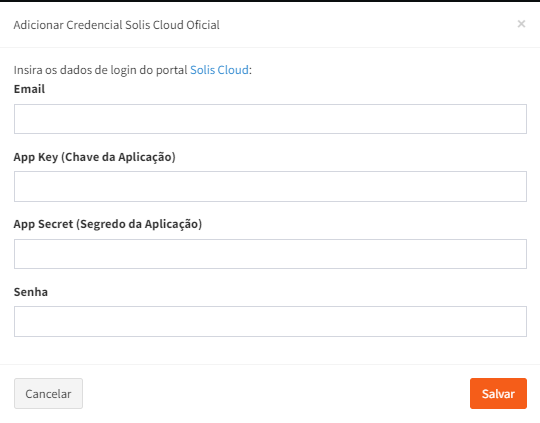Dismiss the dialog using the X icon
The image size is (540, 423).
click(x=521, y=24)
